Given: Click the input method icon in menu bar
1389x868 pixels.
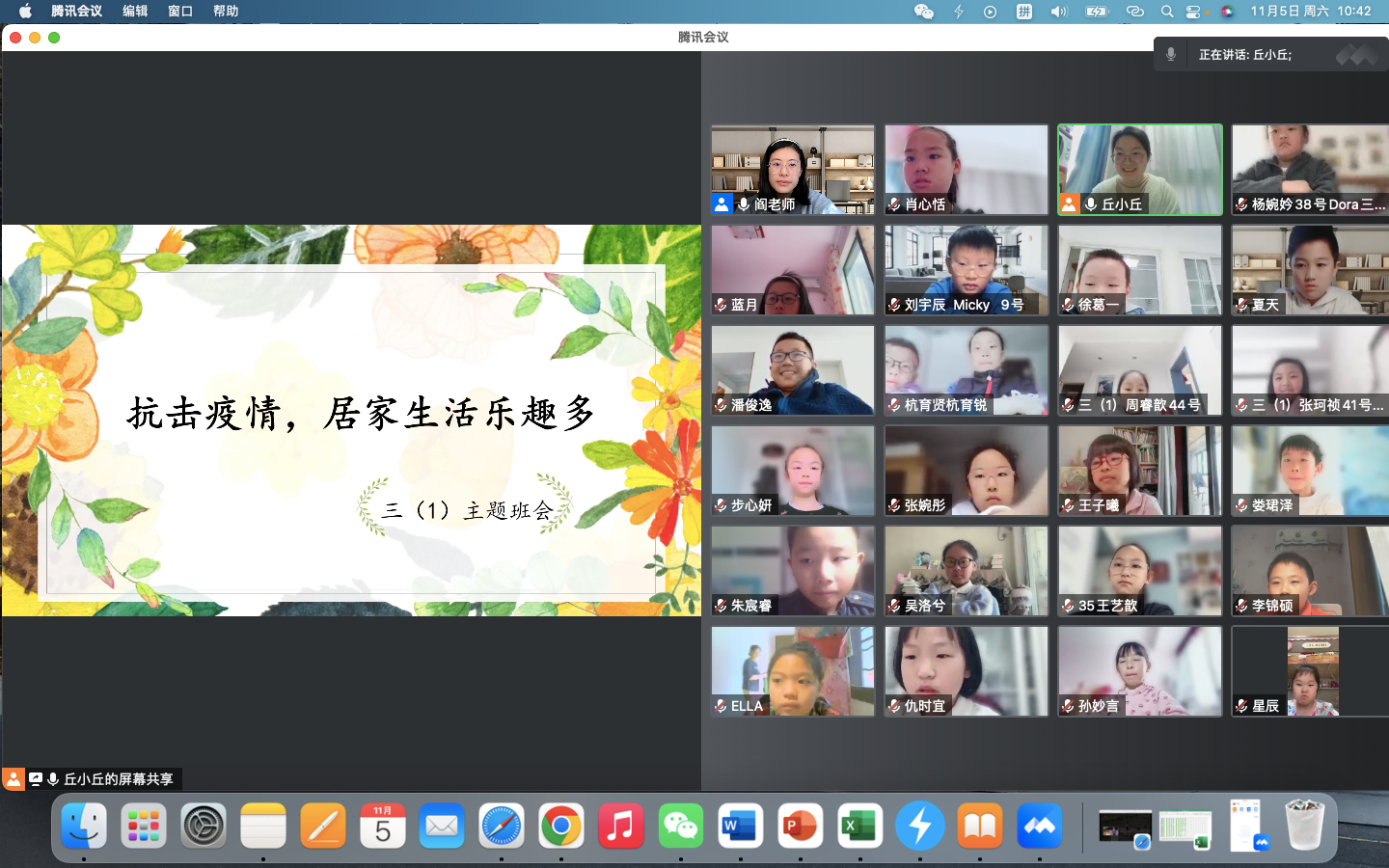Looking at the screenshot, I should (x=1024, y=12).
